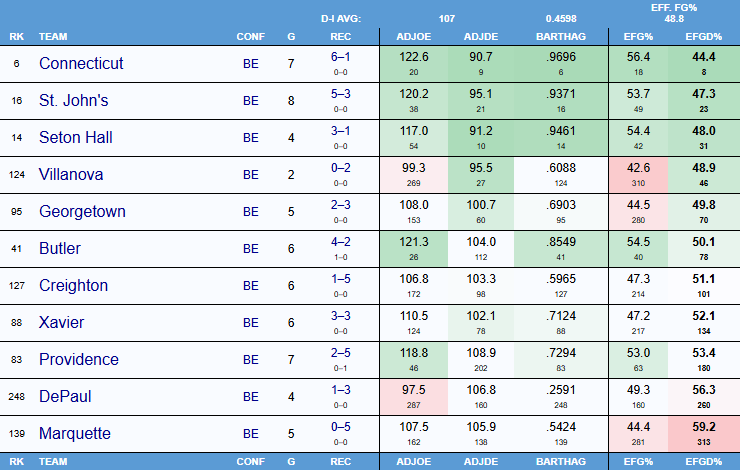Sort by EFGD% in the bottom header
Viewport: 740px width, 470px height.
point(704,461)
